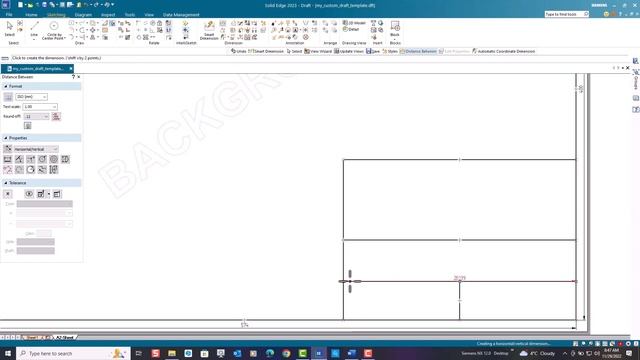
Task: Click the New document icon in quick access toolbar
Action: (x=20, y=5)
